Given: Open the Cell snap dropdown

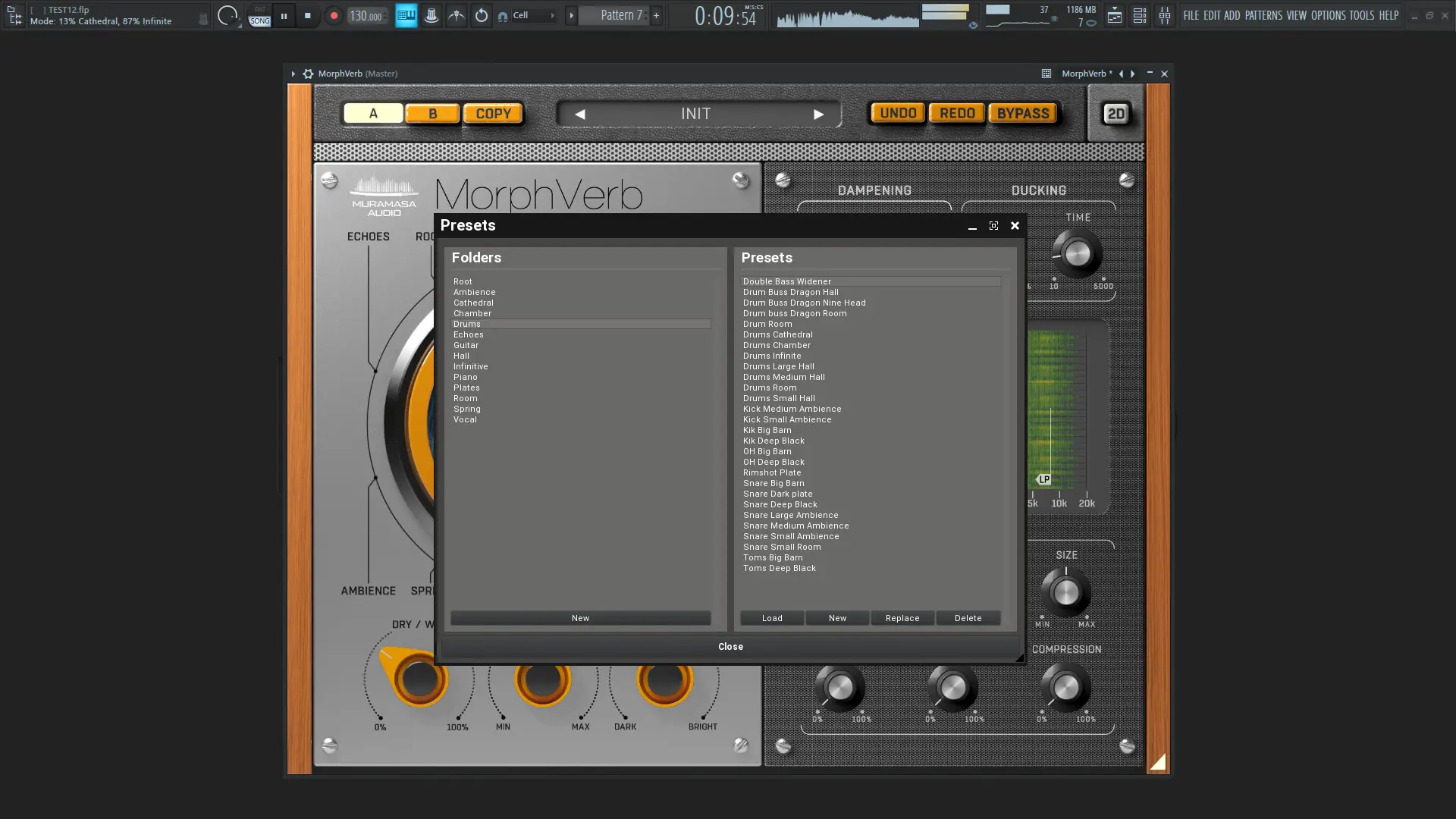Looking at the screenshot, I should coord(532,16).
